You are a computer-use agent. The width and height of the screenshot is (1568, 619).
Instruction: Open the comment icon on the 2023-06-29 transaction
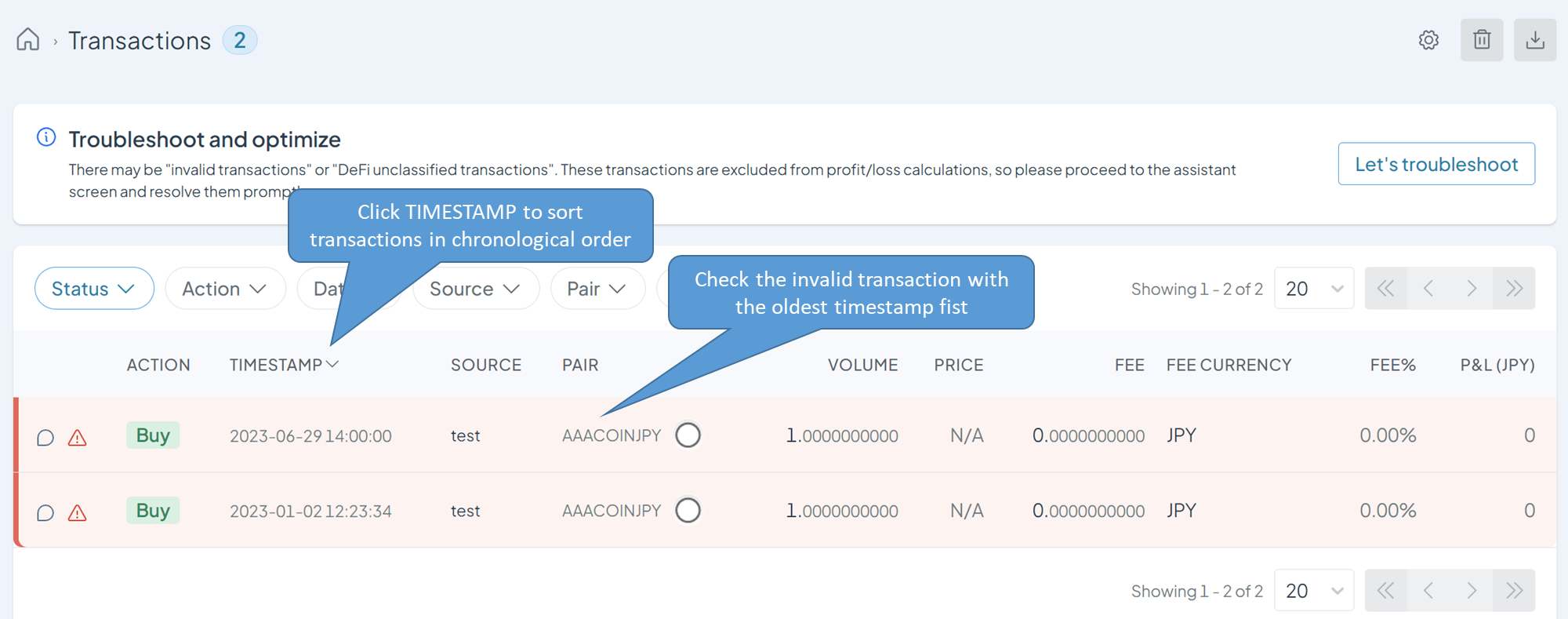[x=45, y=438]
